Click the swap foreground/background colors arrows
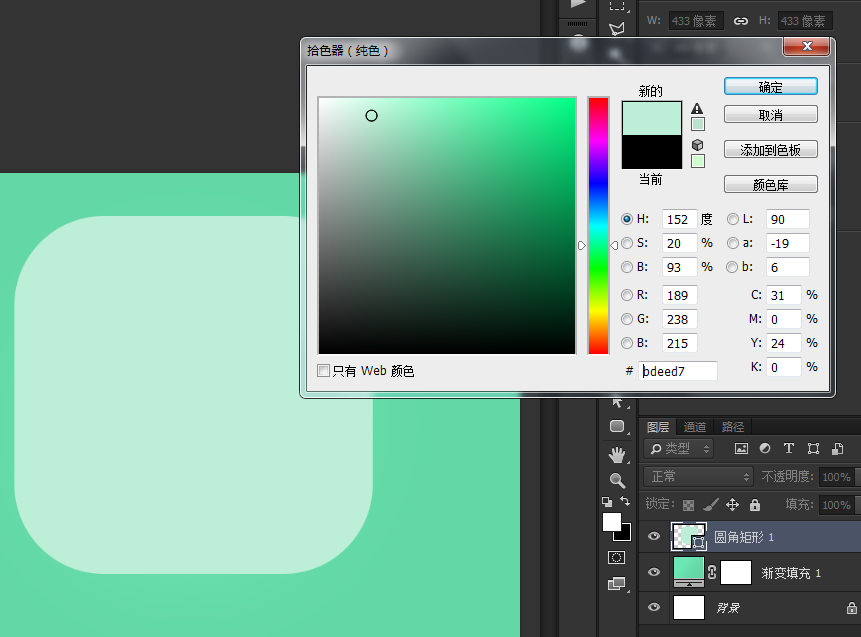 pos(625,501)
